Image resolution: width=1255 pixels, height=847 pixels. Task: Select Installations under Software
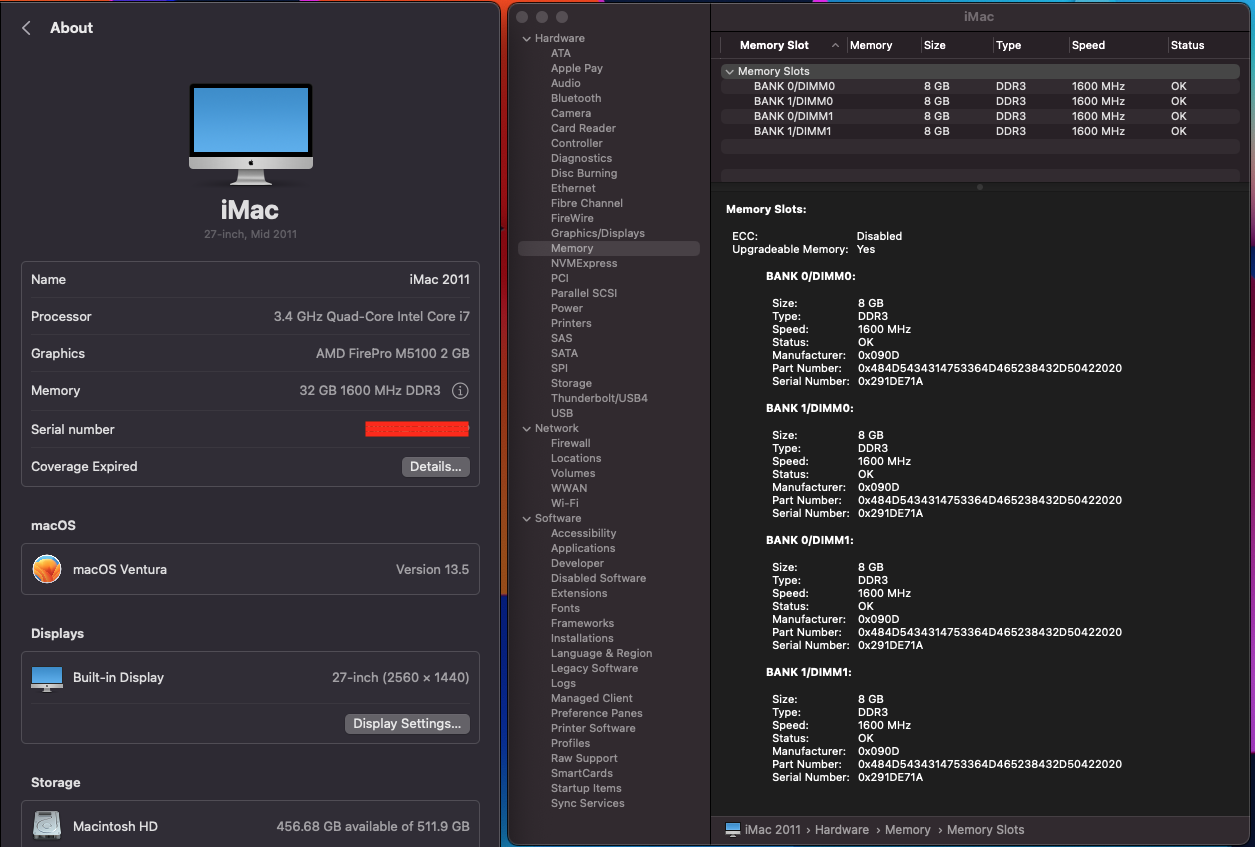coord(582,639)
